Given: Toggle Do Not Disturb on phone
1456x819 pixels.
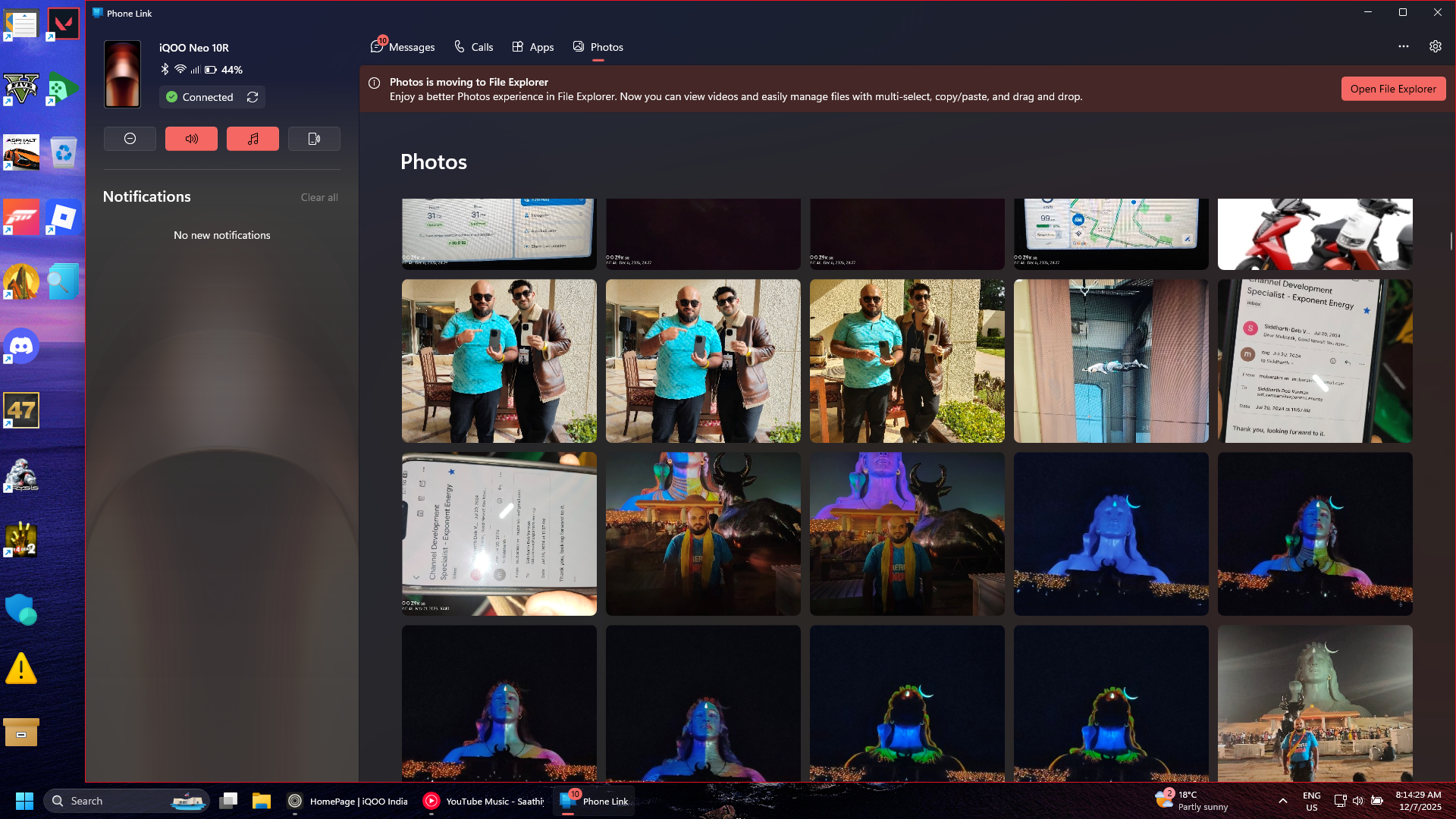Looking at the screenshot, I should [130, 139].
